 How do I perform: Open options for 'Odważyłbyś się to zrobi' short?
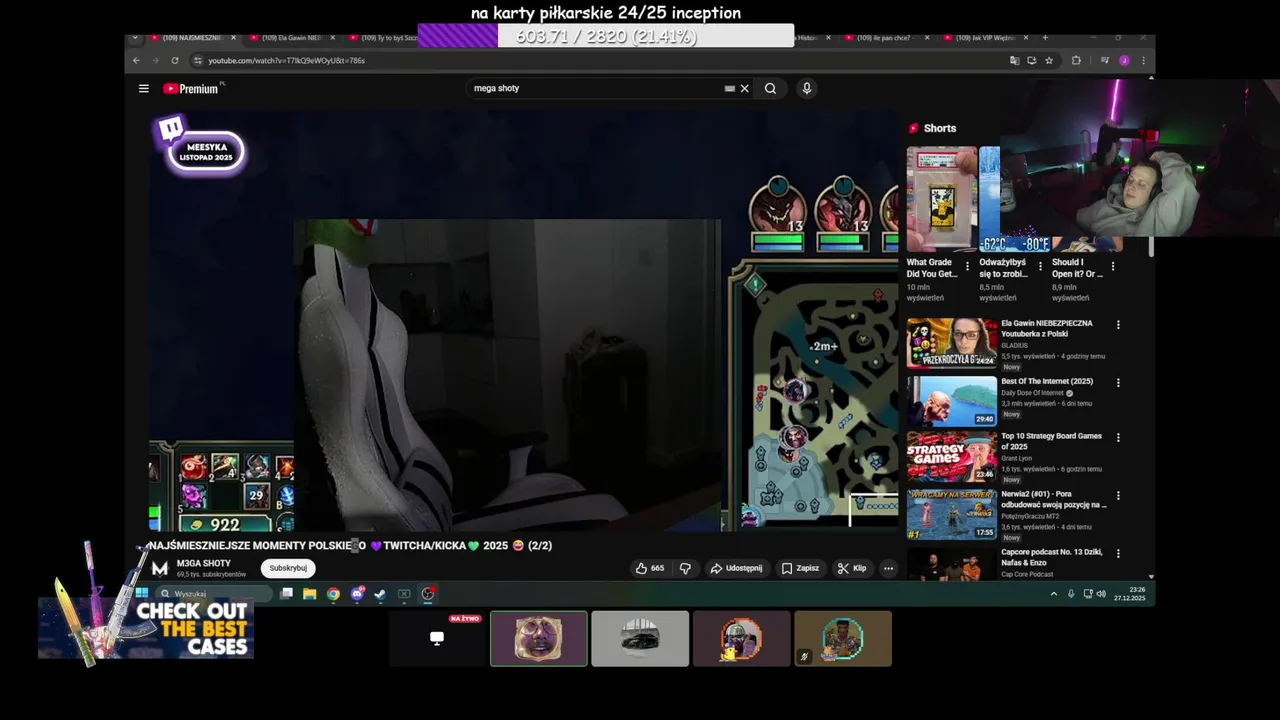pos(1040,266)
